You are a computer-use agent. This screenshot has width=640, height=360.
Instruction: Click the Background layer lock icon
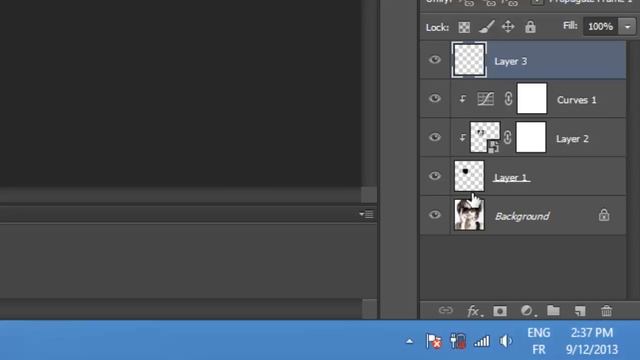click(604, 215)
